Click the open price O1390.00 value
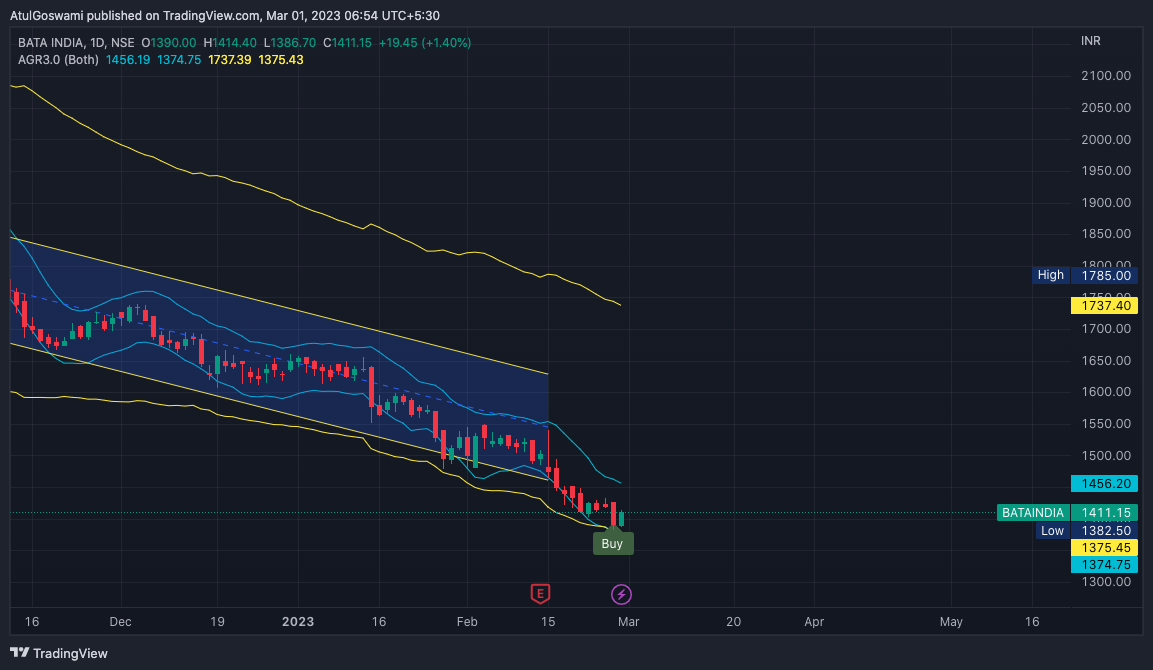The image size is (1153, 670). (169, 43)
